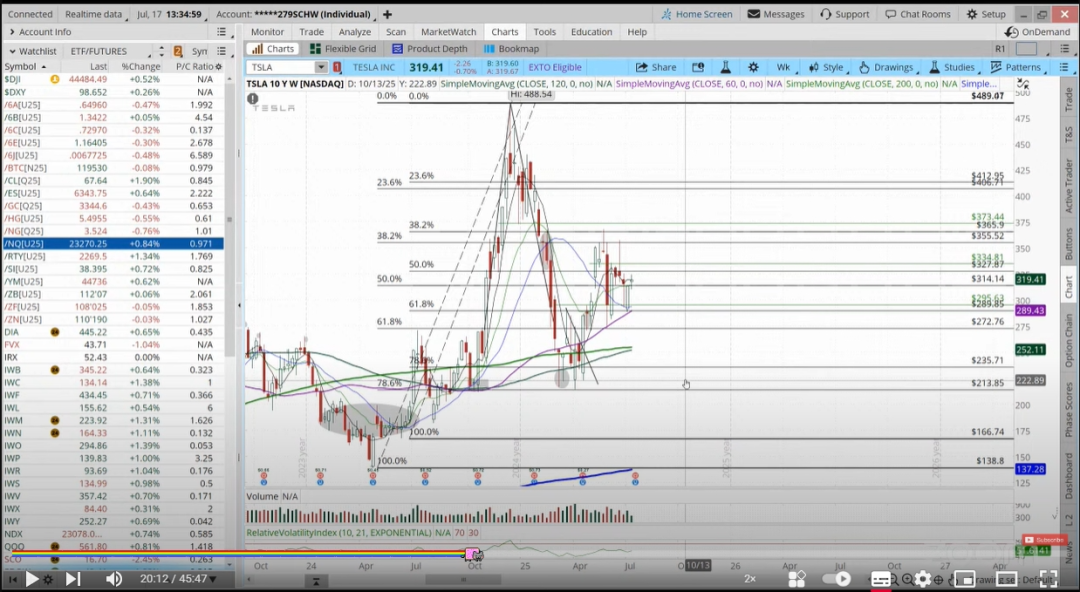
Task: Select the IWM watchlist symbol
Action: (13, 420)
